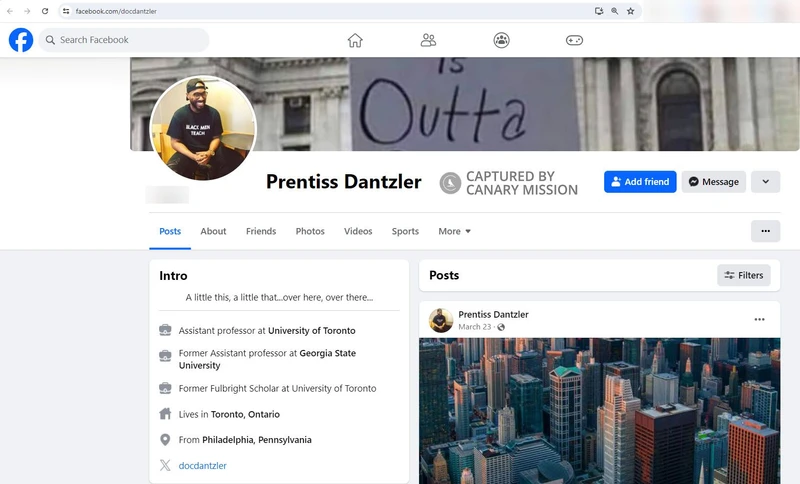The width and height of the screenshot is (800, 484).
Task: Switch to the Friends tab
Action: coord(261,232)
